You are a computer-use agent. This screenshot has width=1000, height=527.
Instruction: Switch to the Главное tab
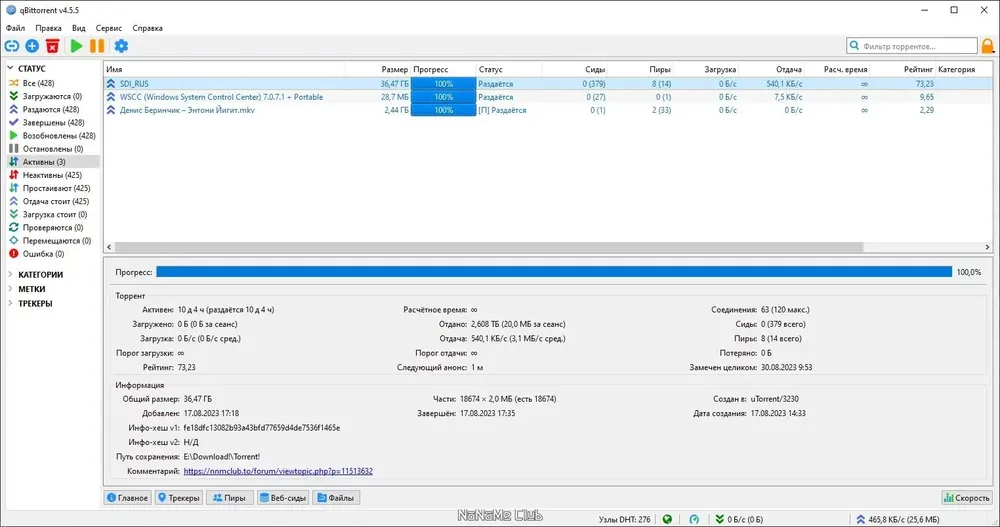pos(128,498)
